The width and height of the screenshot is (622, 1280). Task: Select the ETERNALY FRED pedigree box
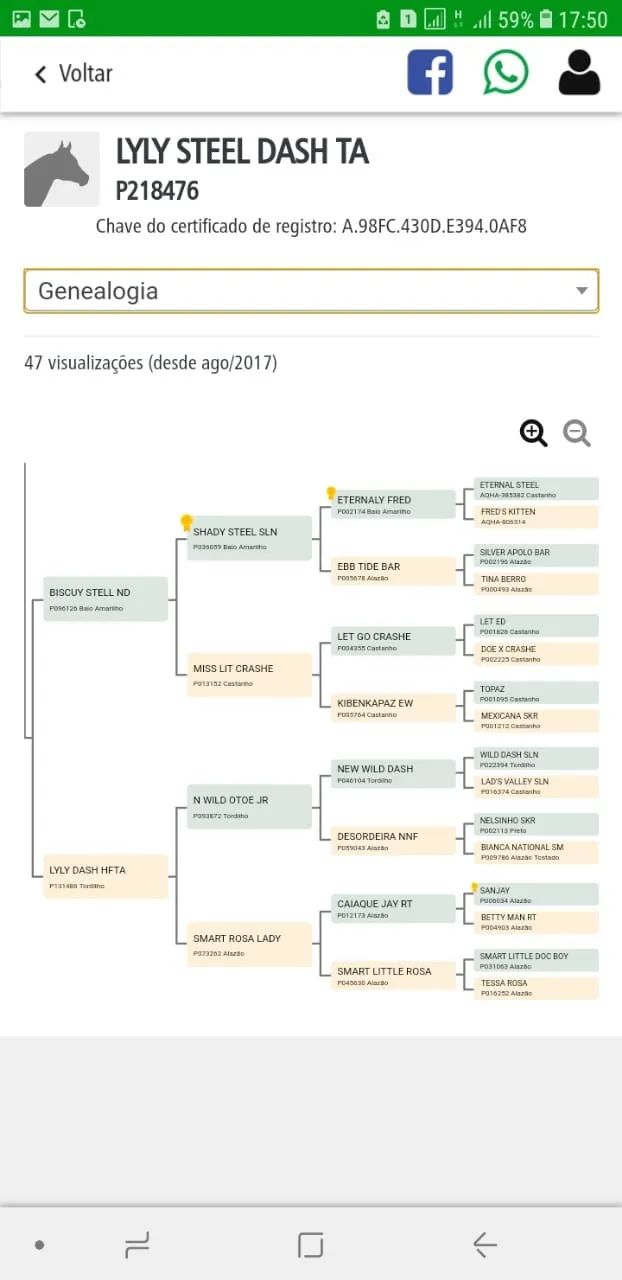click(393, 505)
